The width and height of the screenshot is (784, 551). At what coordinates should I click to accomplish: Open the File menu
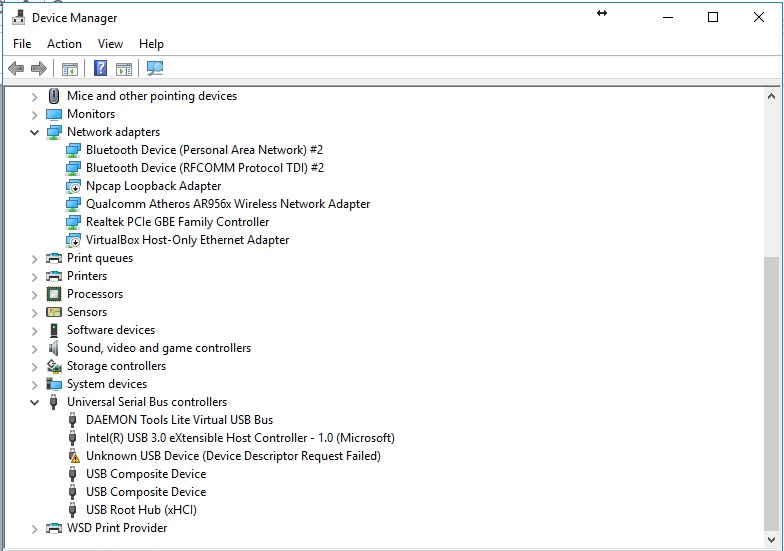[x=22, y=44]
